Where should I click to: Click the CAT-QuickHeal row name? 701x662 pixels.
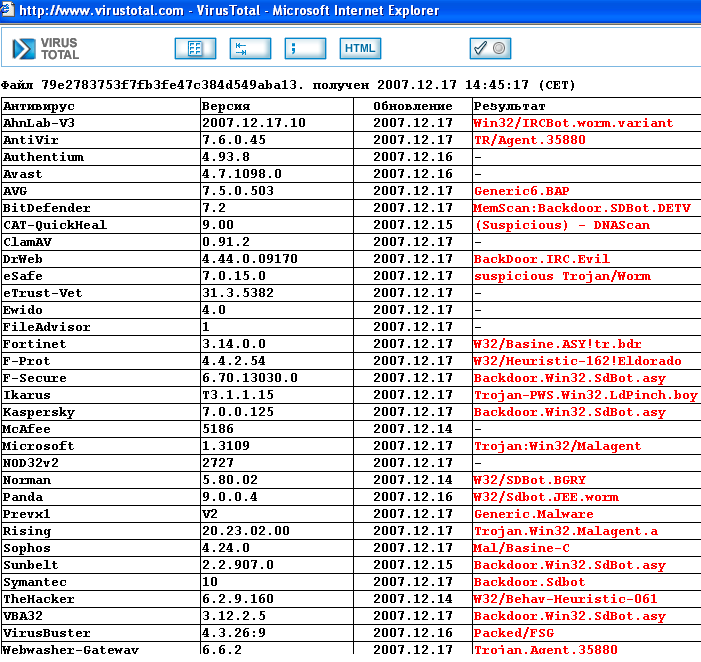click(x=55, y=225)
